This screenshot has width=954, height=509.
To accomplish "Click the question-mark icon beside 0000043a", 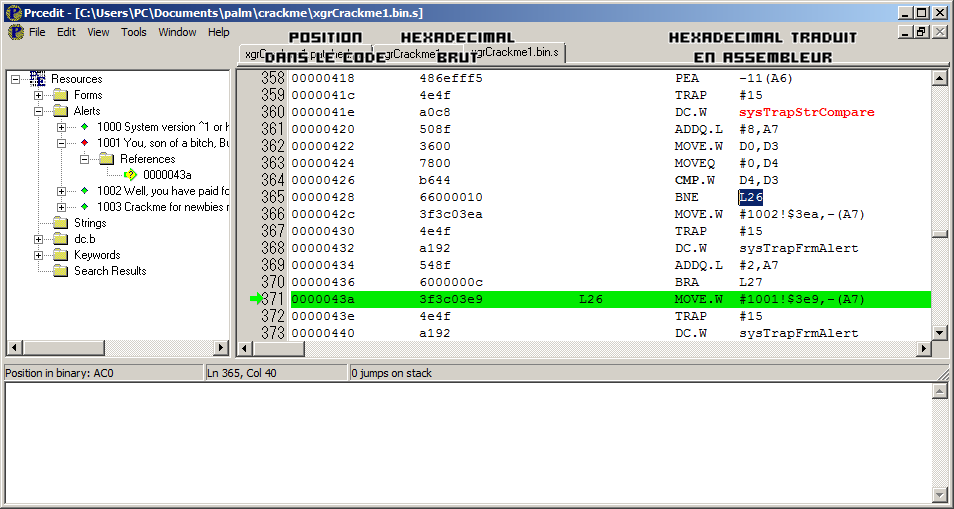I will pos(130,175).
